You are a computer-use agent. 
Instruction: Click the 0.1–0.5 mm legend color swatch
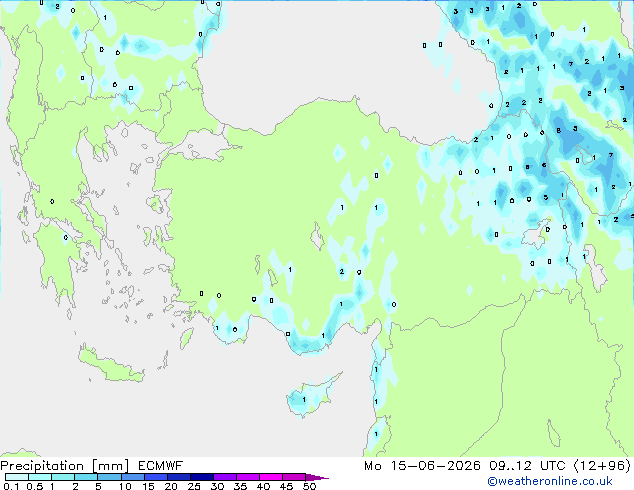(17, 477)
